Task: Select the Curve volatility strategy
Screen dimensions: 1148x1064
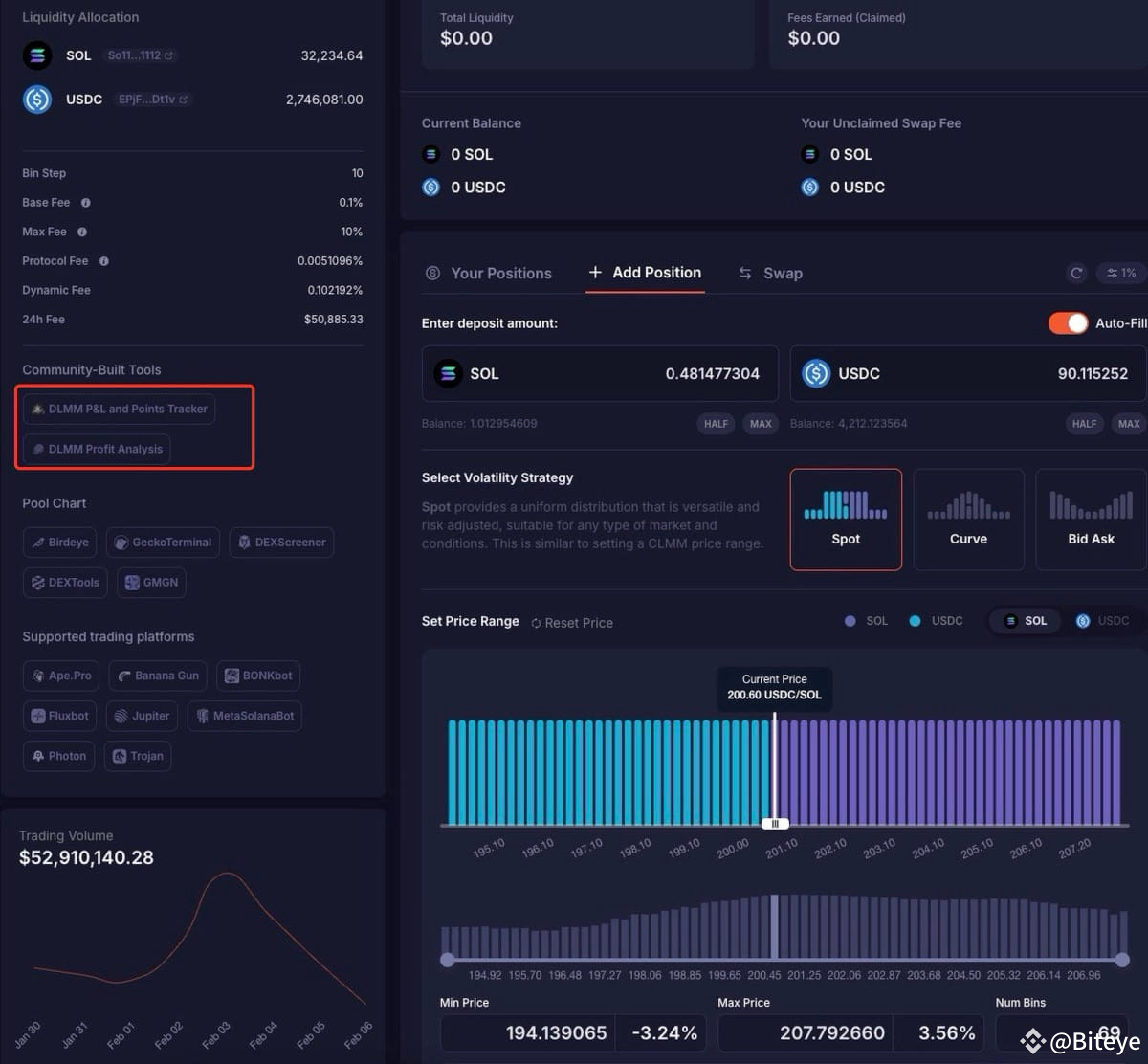Action: (968, 519)
